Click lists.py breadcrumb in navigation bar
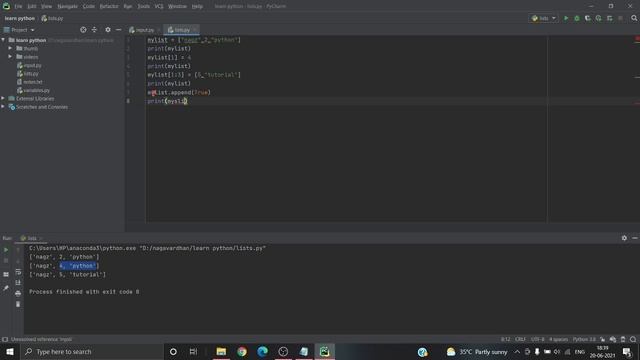This screenshot has height=360, width=640. [x=52, y=18]
